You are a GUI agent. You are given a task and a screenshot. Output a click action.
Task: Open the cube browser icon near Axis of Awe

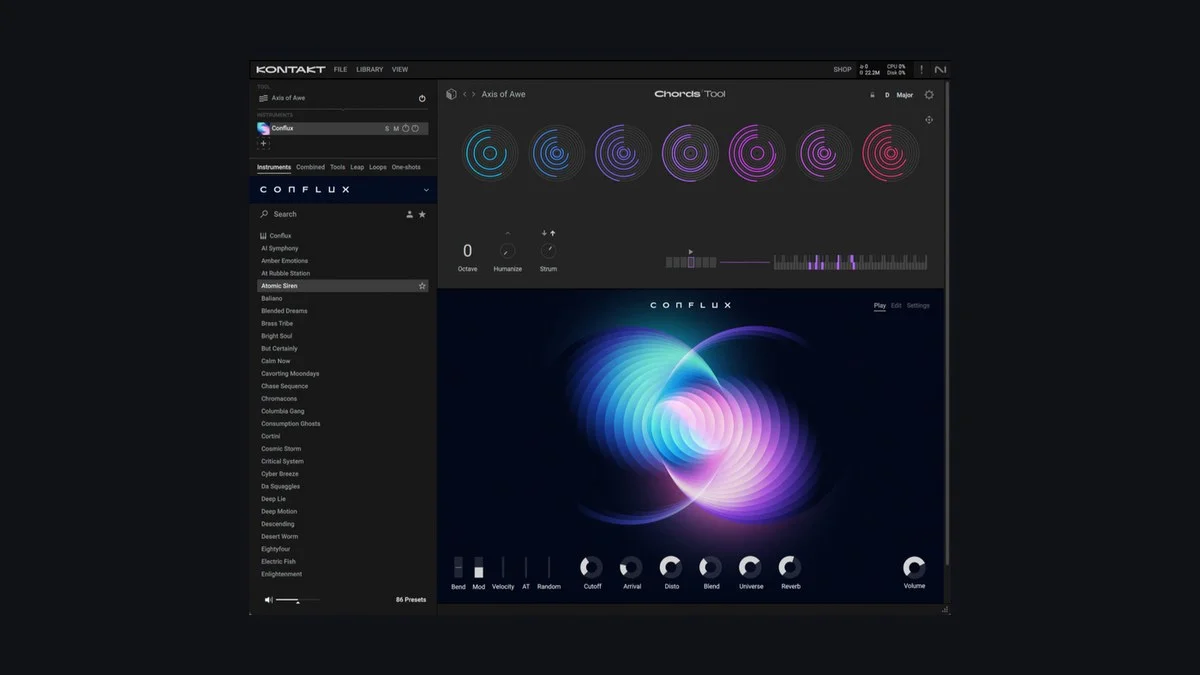451,94
